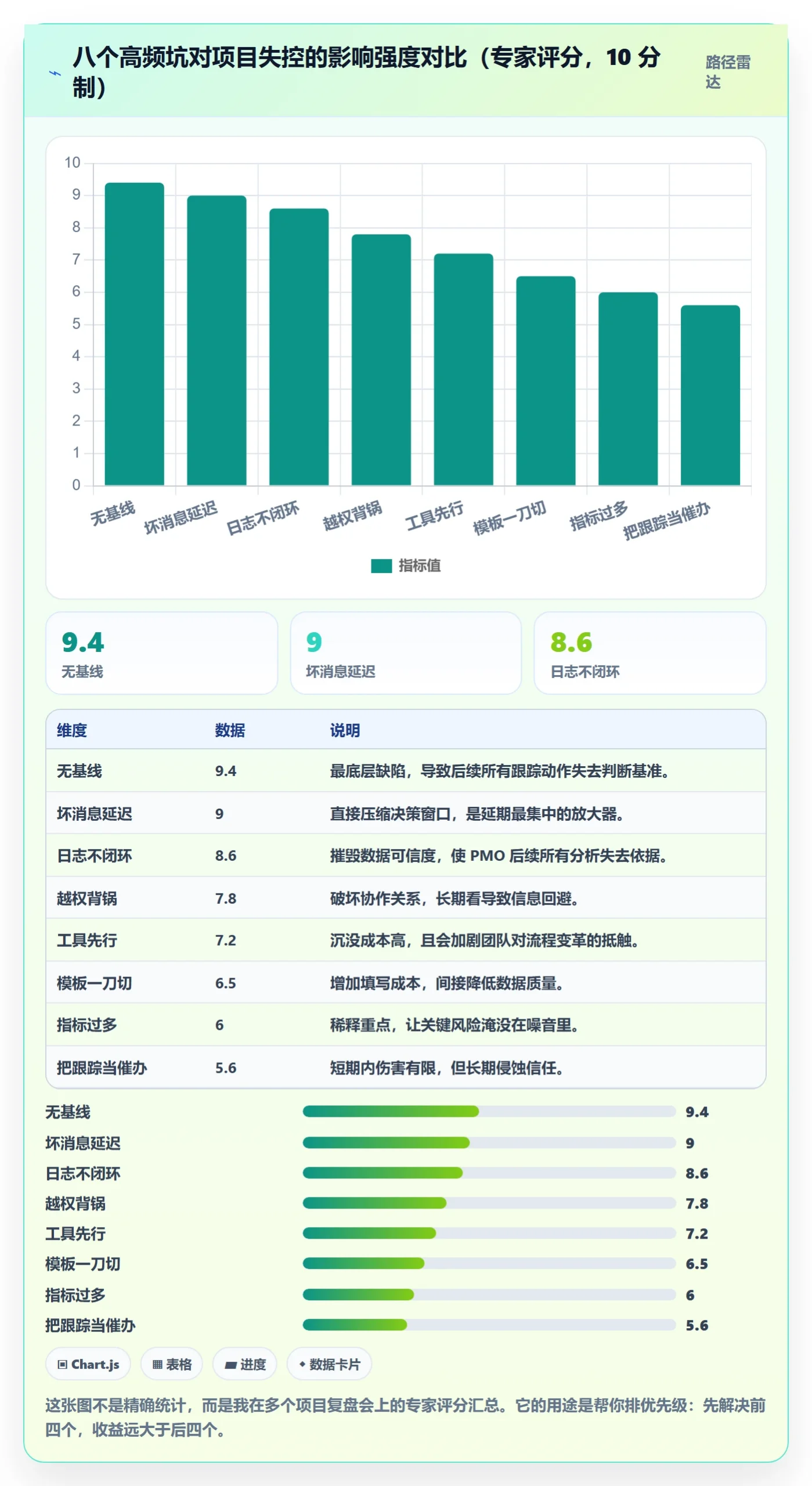Image resolution: width=812 pixels, height=1486 pixels.
Task: Click the 日志不闭环 bar in chart
Action: (x=299, y=347)
